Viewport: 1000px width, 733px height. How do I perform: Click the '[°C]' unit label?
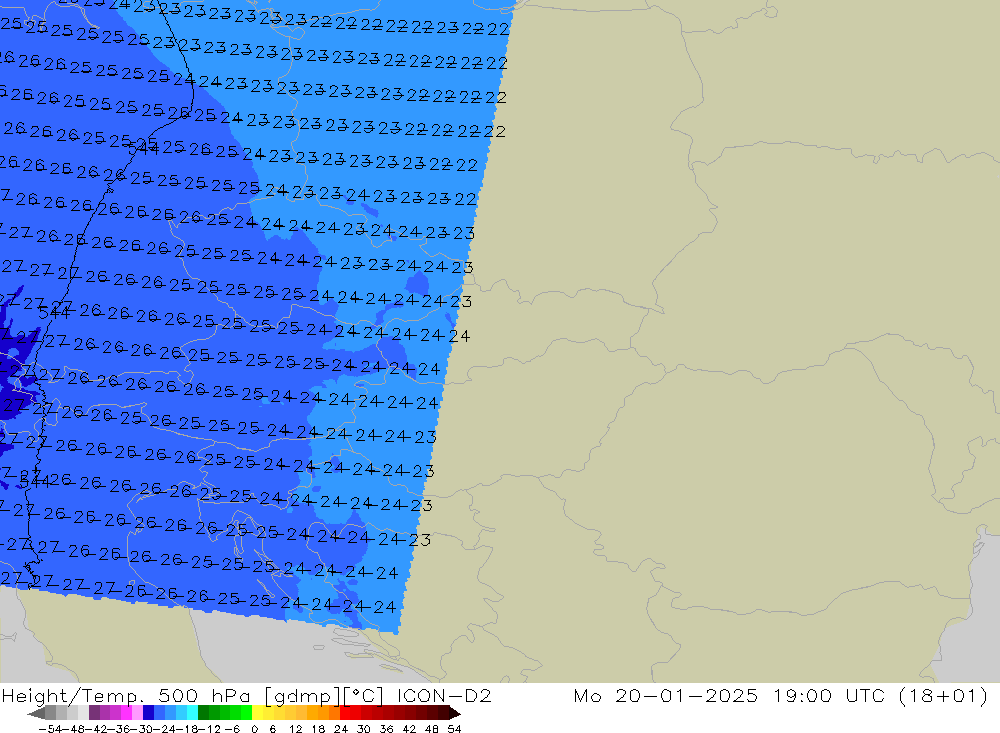[x=364, y=696]
